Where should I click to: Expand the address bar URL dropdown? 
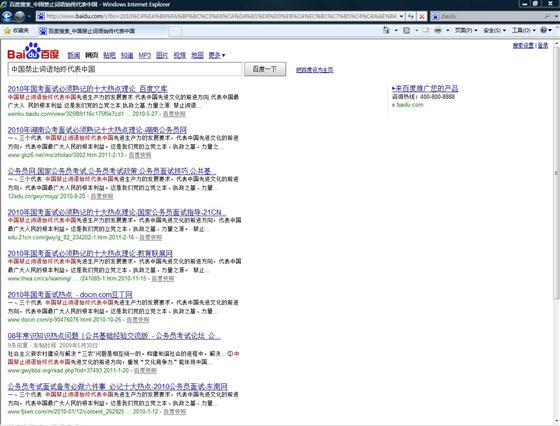(401, 16)
